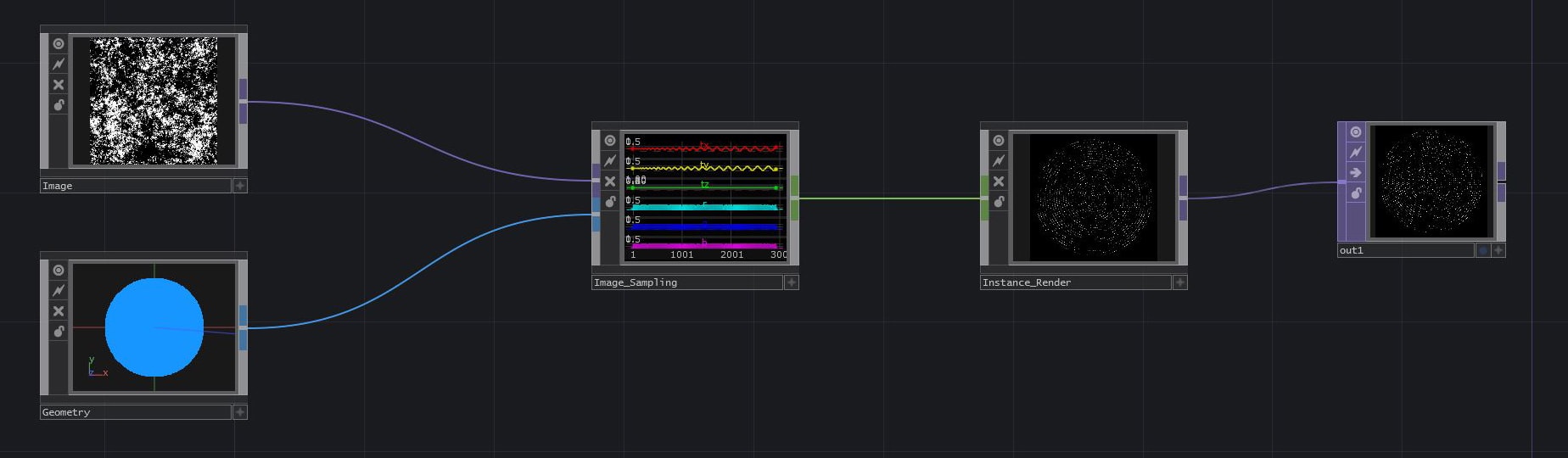Click the blue dot button beside out1 name

pos(1482,250)
